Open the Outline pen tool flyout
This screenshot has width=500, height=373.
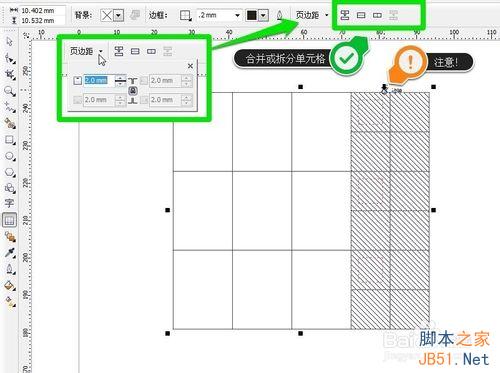tap(10, 269)
